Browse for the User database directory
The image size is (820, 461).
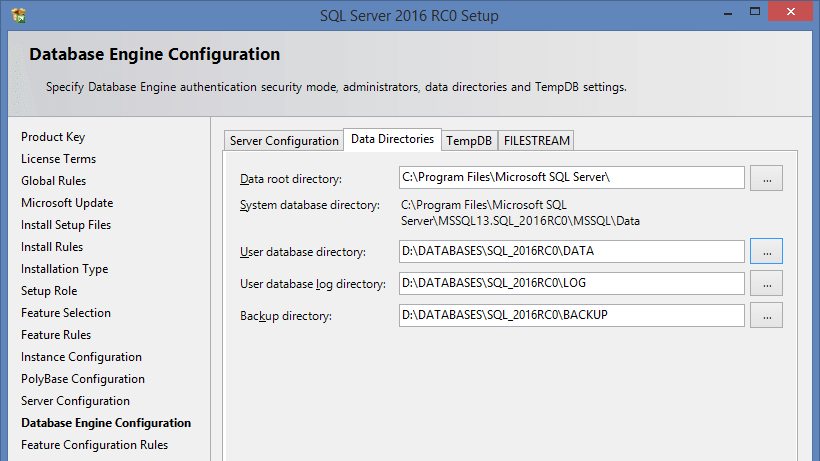point(766,251)
